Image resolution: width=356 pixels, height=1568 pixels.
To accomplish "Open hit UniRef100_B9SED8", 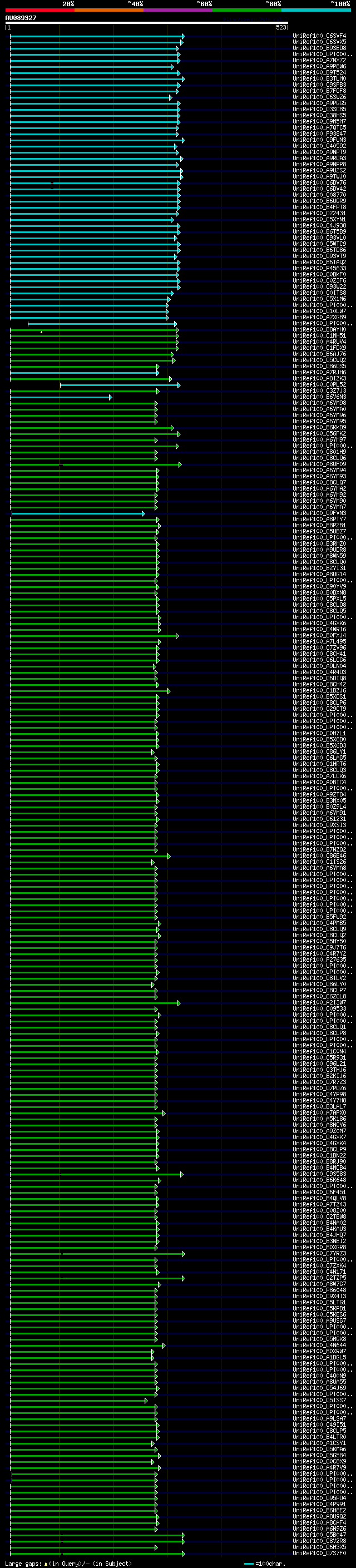I will (319, 48).
